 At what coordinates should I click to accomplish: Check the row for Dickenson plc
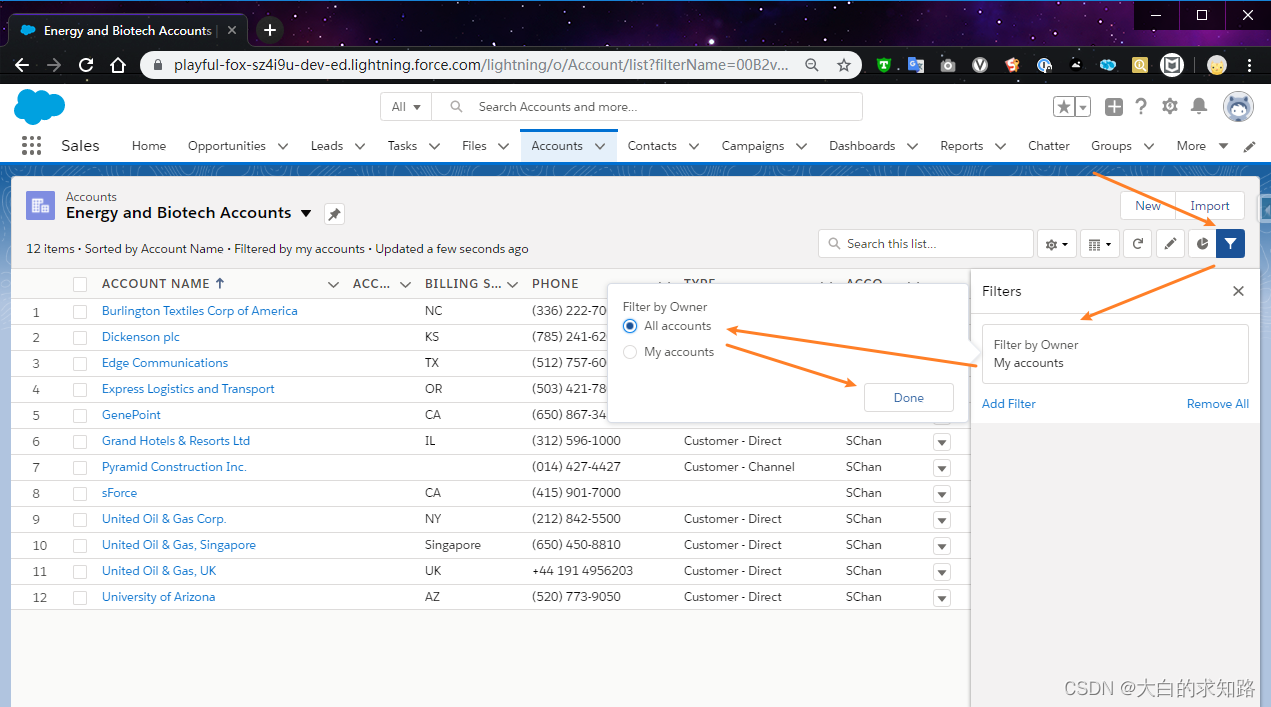[x=80, y=337]
